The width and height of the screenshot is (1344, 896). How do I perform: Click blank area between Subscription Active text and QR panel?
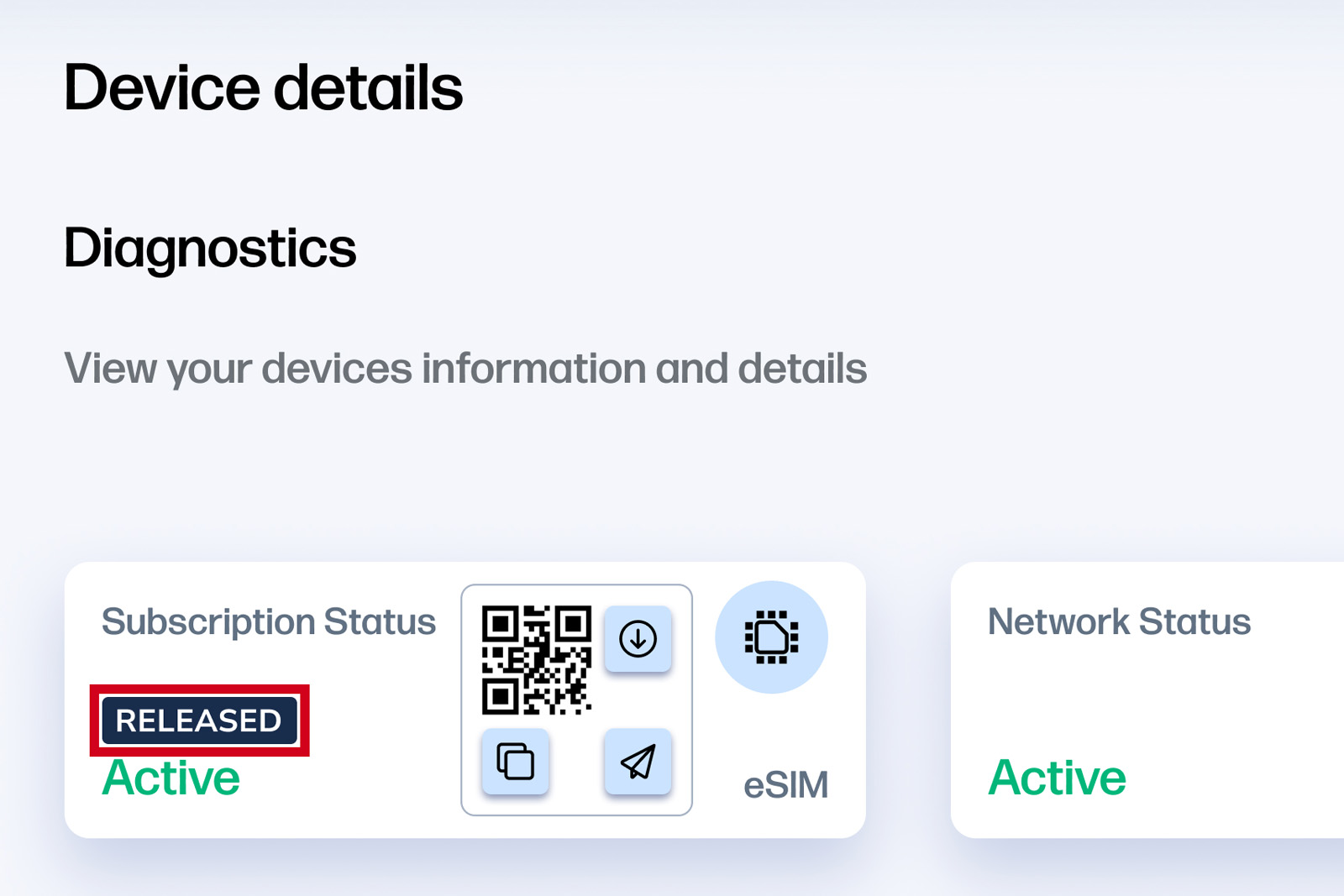tap(361, 756)
